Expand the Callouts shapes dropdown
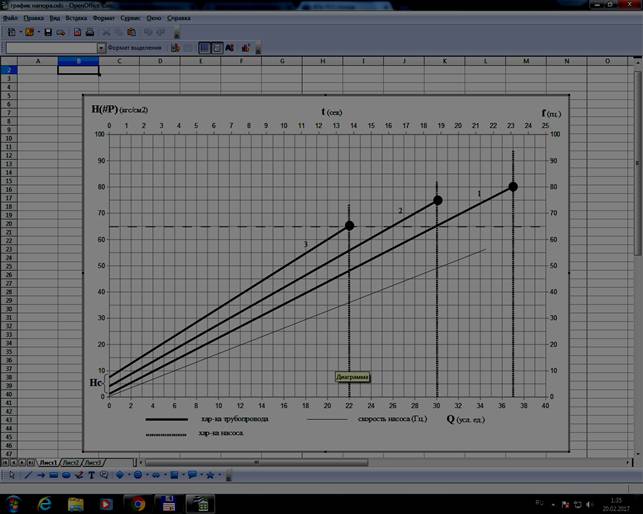This screenshot has width=643, height=514. [197, 475]
